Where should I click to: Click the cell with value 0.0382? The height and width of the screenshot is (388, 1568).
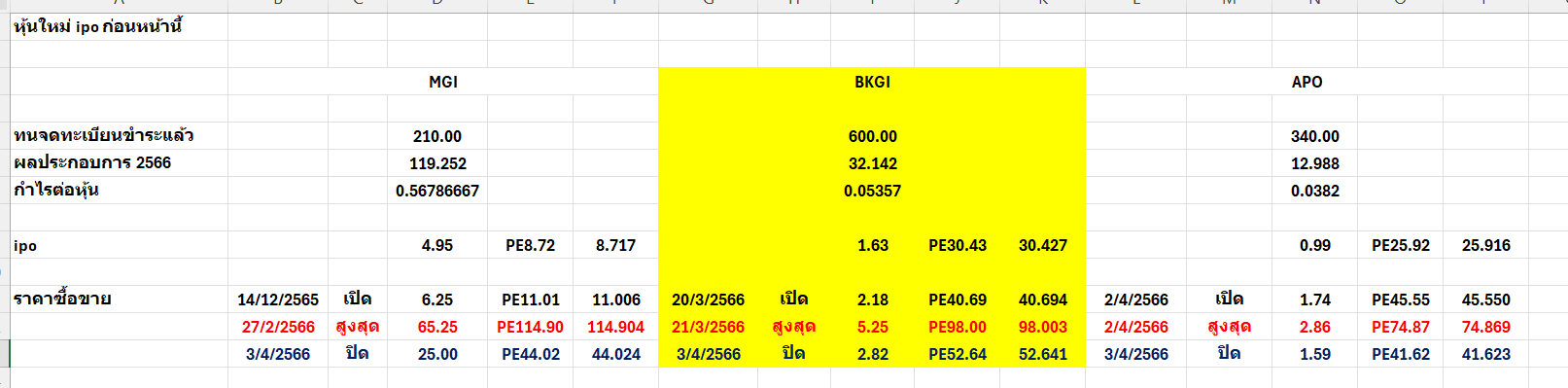click(1314, 191)
